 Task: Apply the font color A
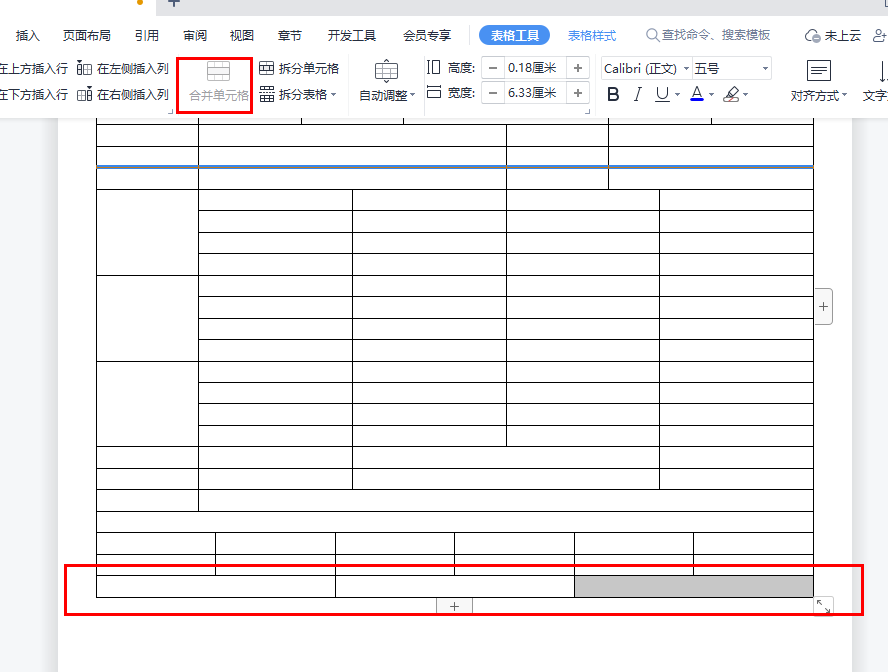697,94
